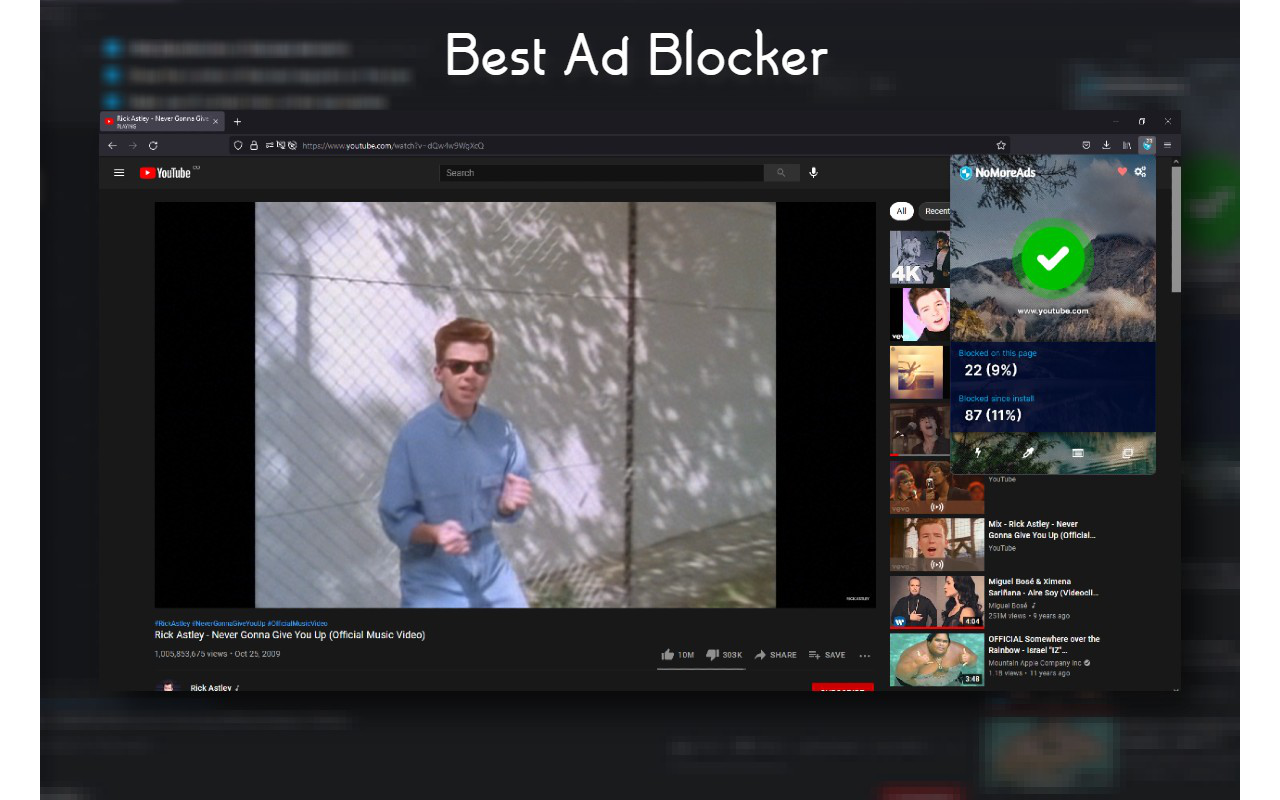Open the Somewhere over the Rainbow 3:48 thumbnail
The image size is (1280, 800).
(937, 659)
